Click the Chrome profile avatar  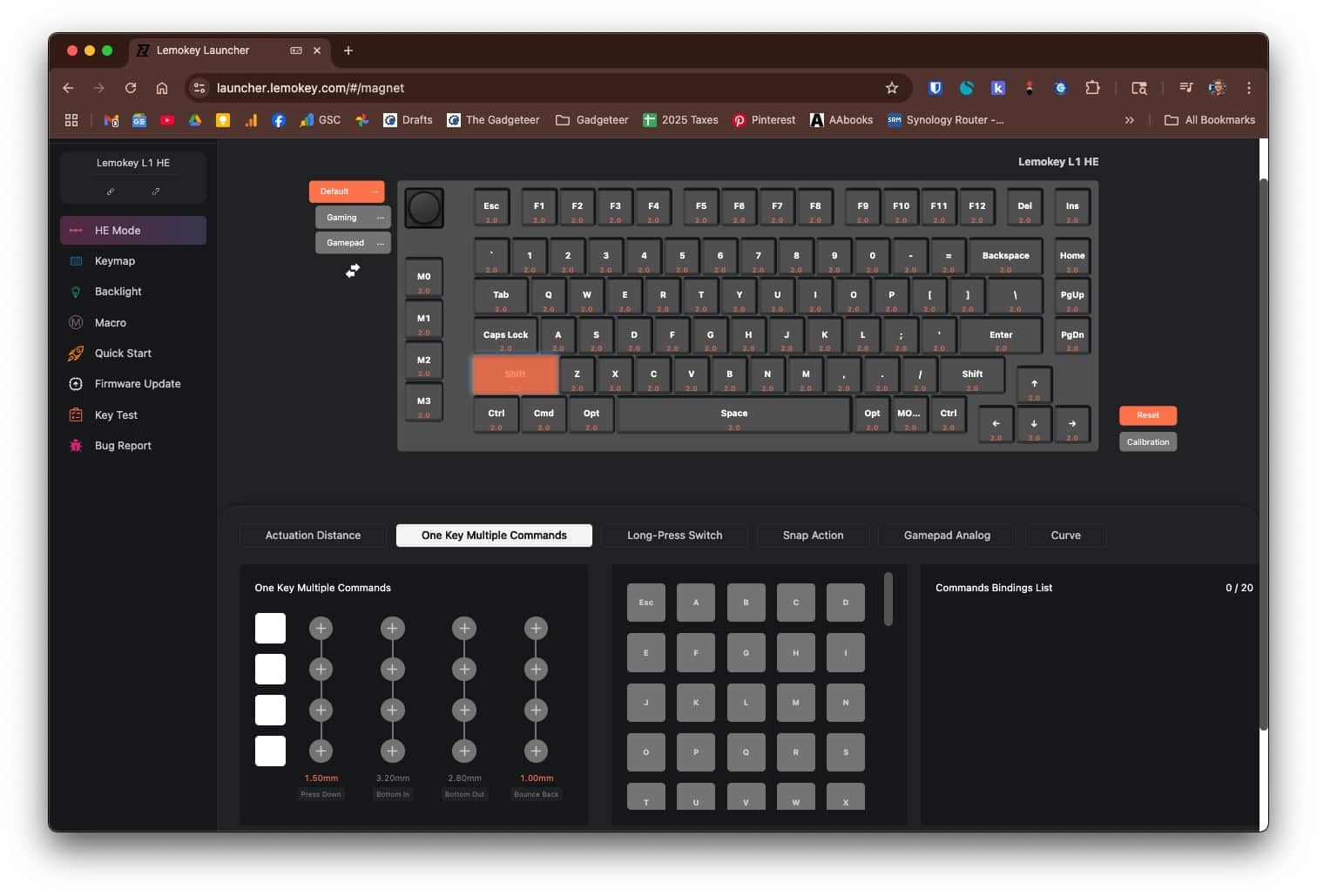click(1218, 88)
